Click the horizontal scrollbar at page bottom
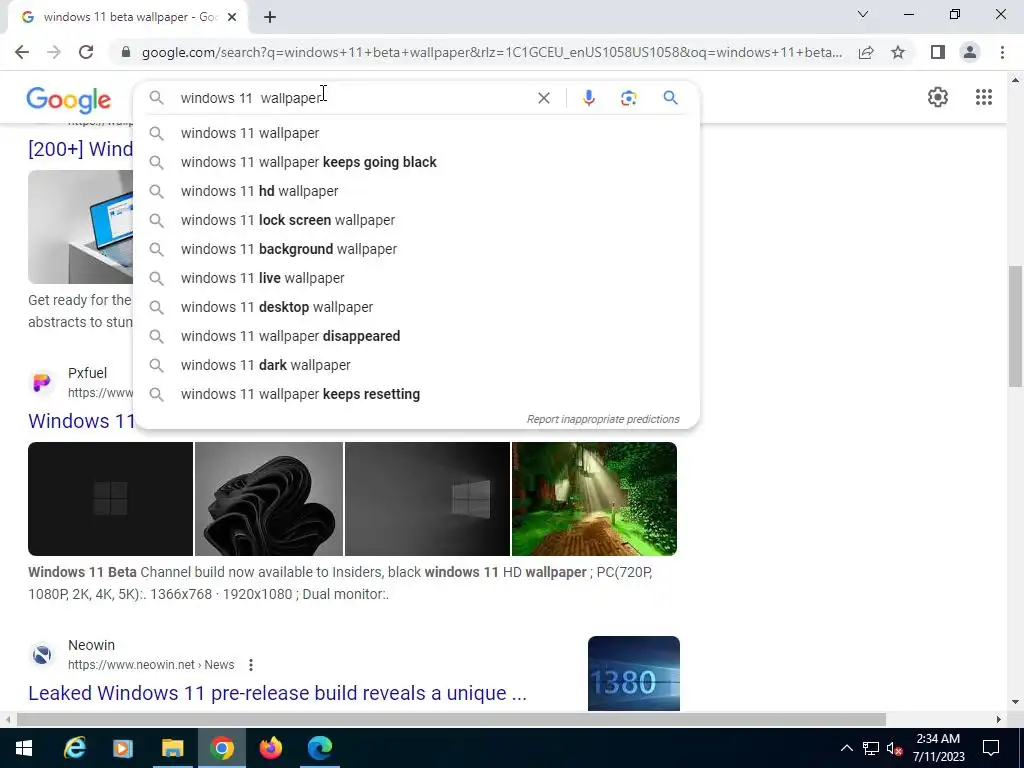The width and height of the screenshot is (1024, 768). 451,720
